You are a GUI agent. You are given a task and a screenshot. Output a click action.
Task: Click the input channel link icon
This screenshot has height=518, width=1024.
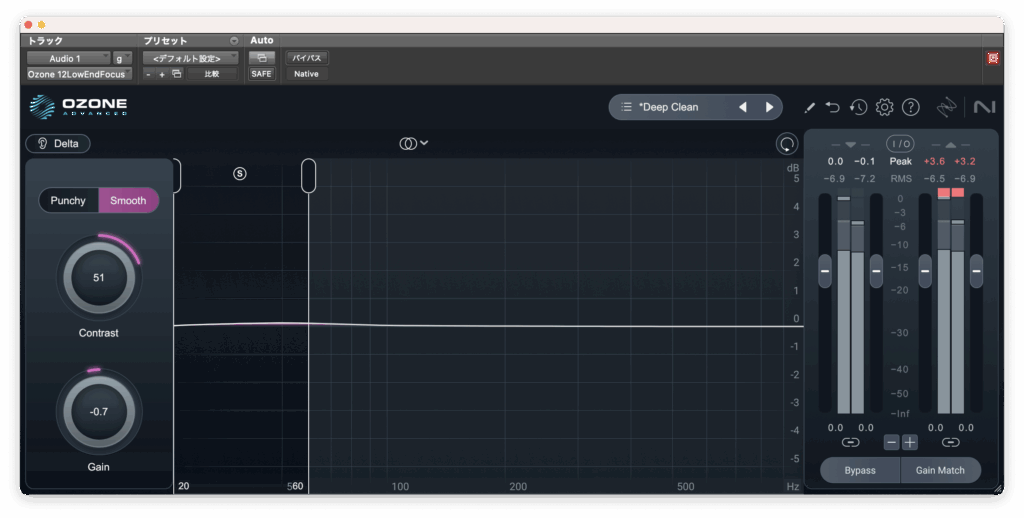click(x=850, y=442)
